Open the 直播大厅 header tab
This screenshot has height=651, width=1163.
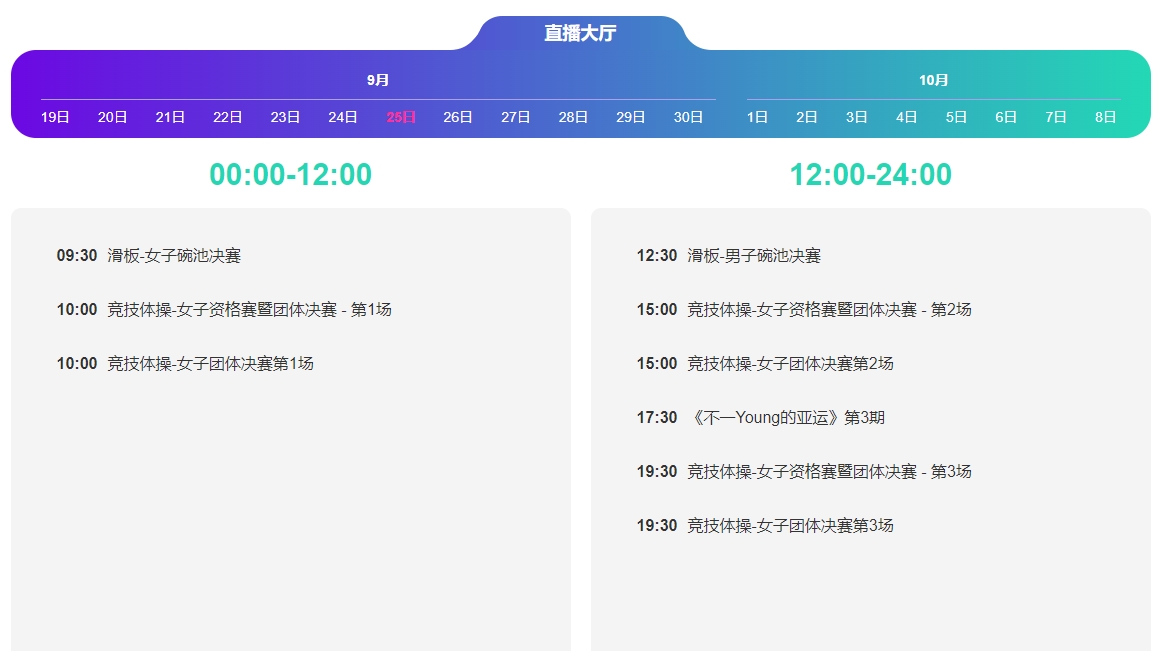(580, 33)
